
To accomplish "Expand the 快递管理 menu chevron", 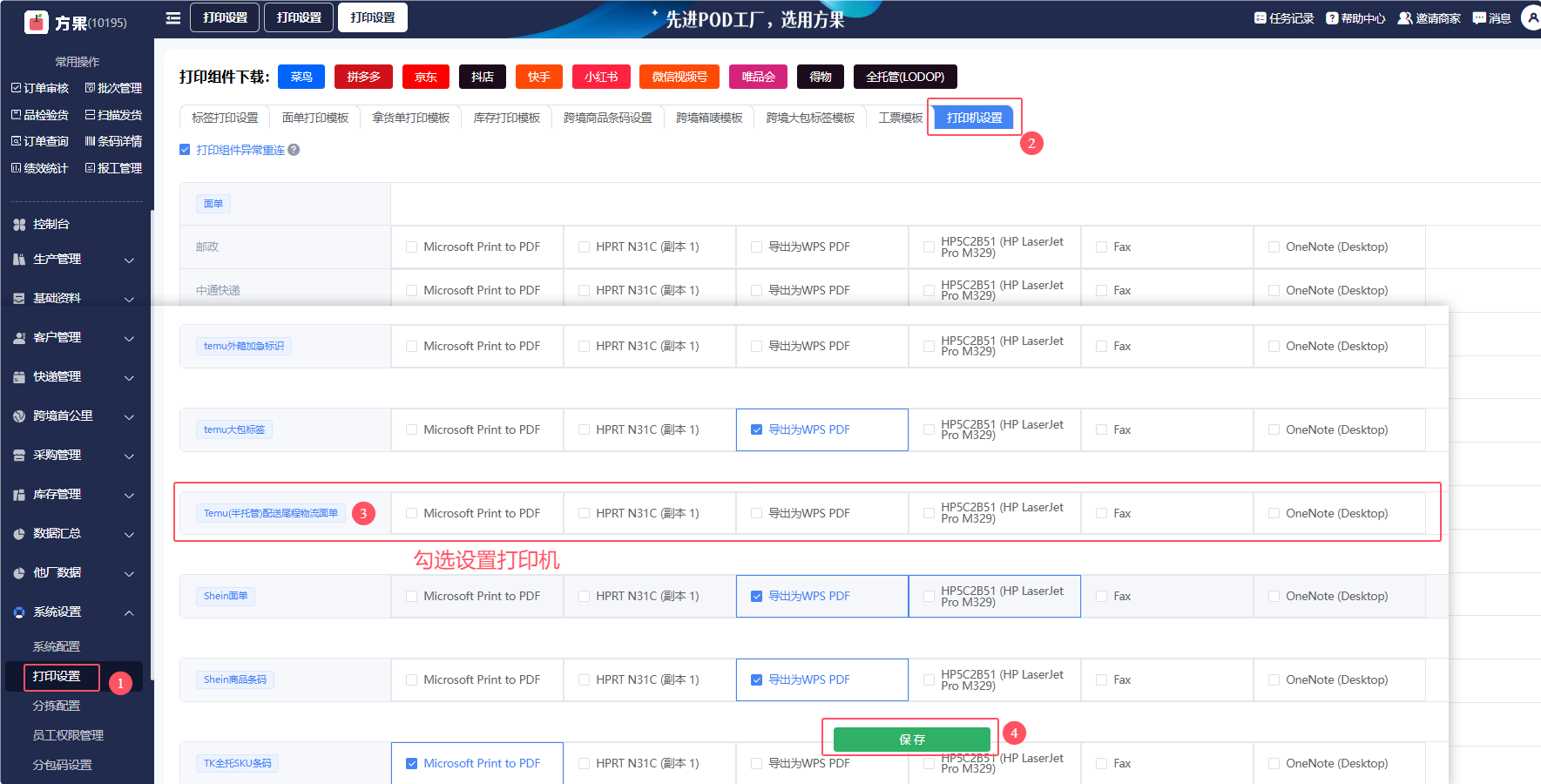I will (x=129, y=378).
